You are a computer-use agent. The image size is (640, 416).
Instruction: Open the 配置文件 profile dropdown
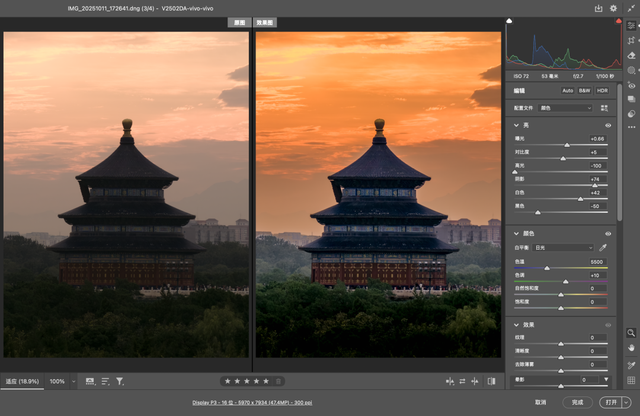[x=568, y=108]
